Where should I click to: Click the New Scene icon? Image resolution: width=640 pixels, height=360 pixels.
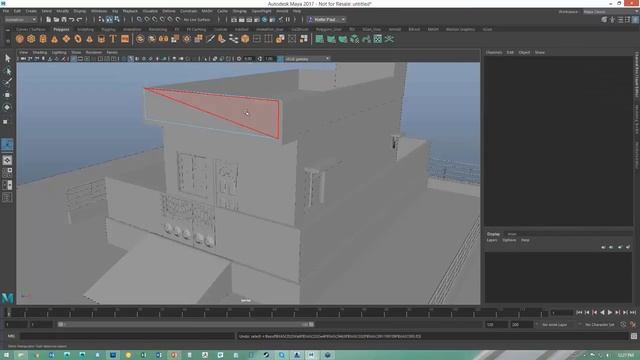(x=48, y=19)
